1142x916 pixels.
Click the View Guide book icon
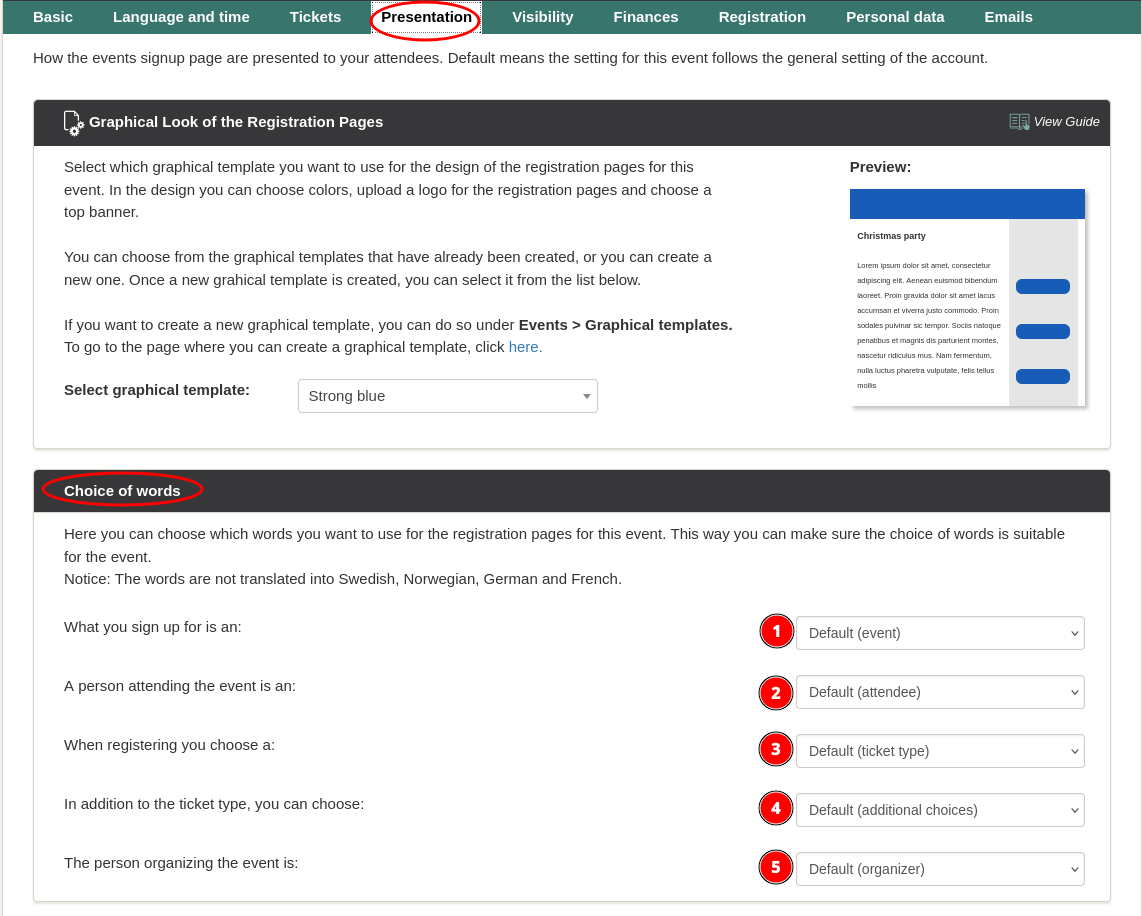(1019, 122)
